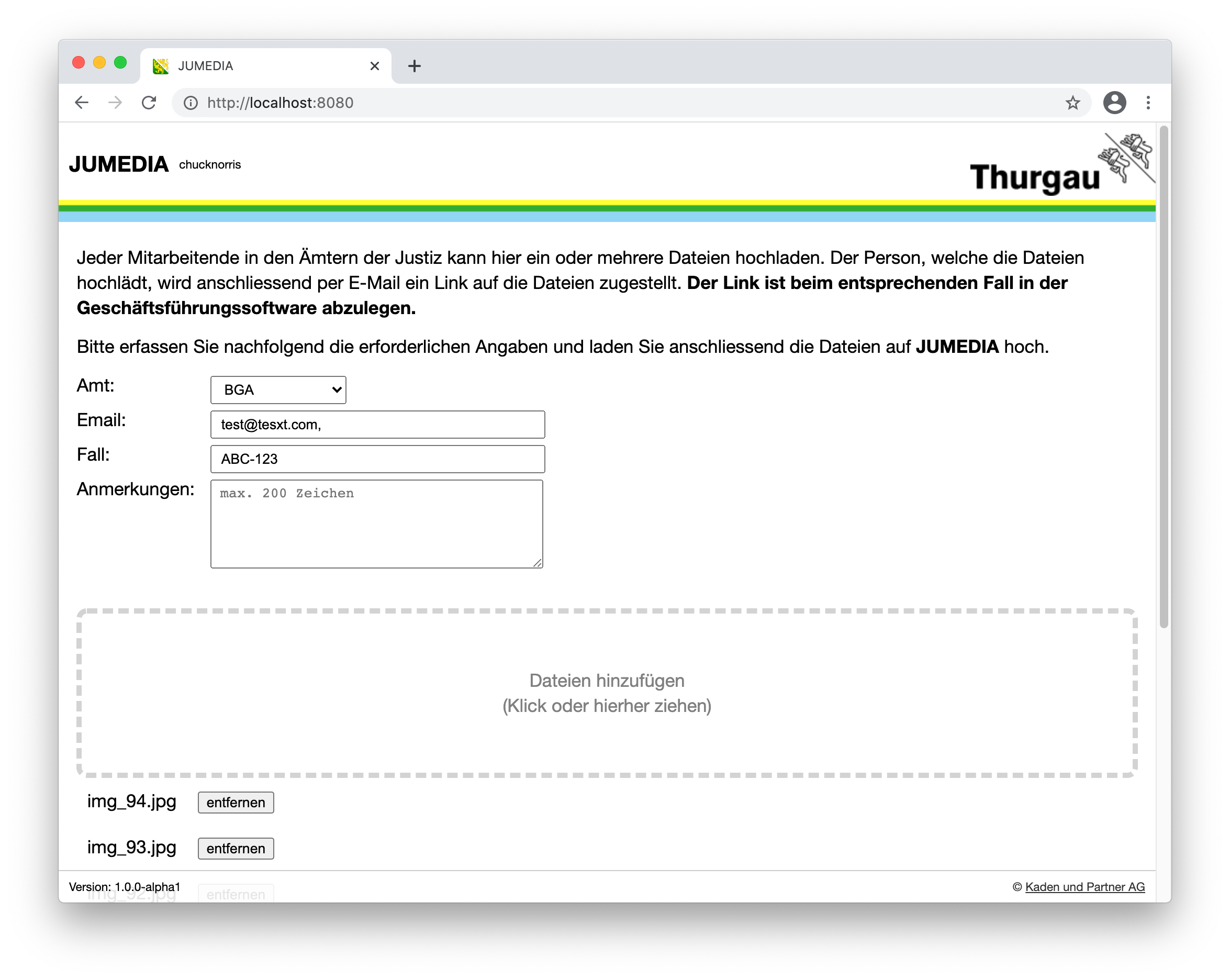Close the JUMEDIA tab
The height and width of the screenshot is (980, 1230).
click(374, 66)
